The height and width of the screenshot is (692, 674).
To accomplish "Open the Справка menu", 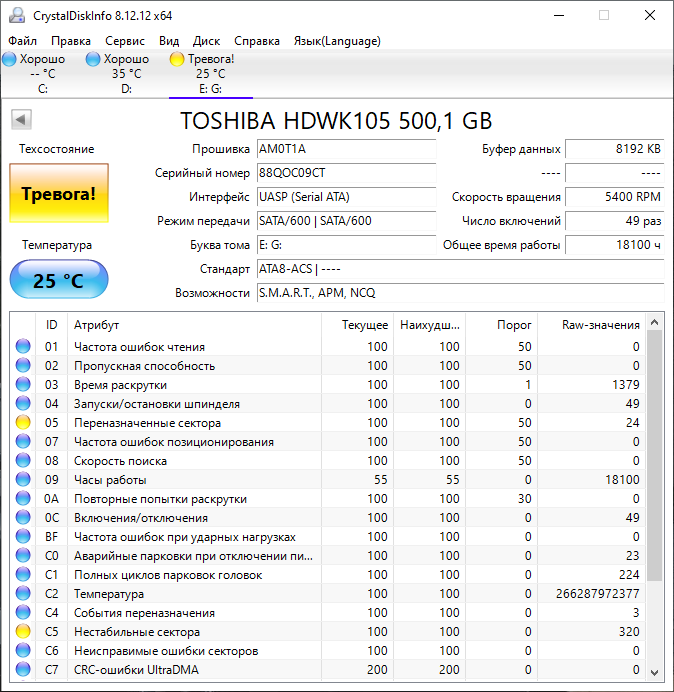I will click(x=256, y=41).
